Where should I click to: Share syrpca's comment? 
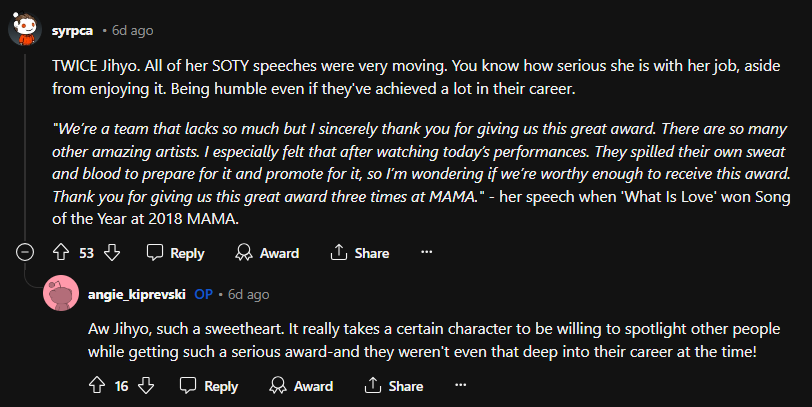click(360, 253)
